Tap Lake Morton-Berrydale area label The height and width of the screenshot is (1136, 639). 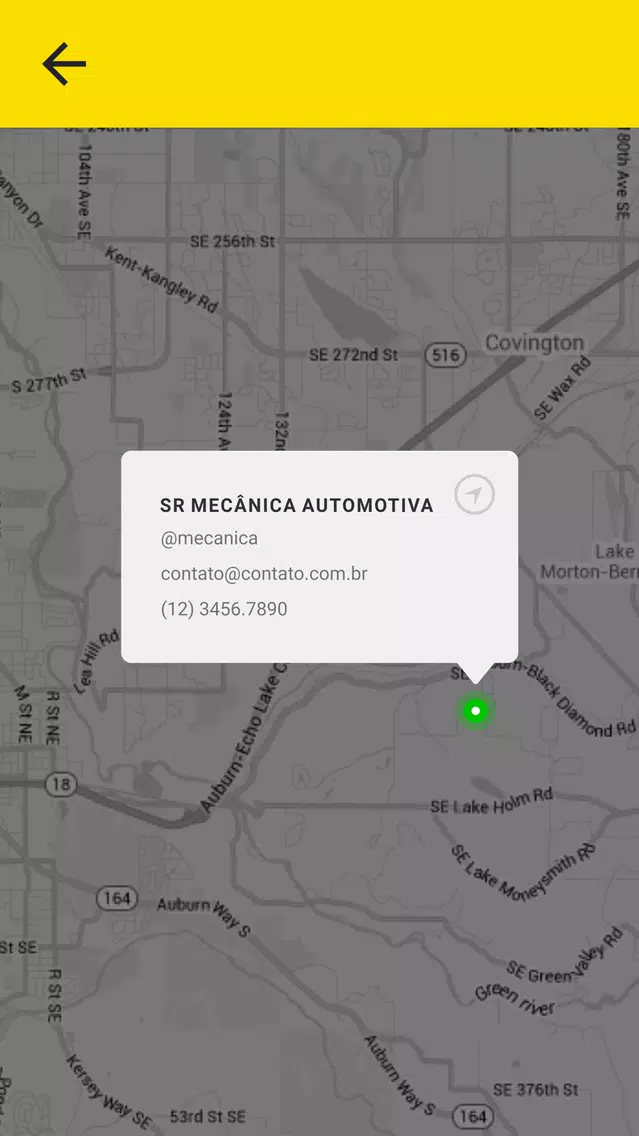tap(588, 562)
